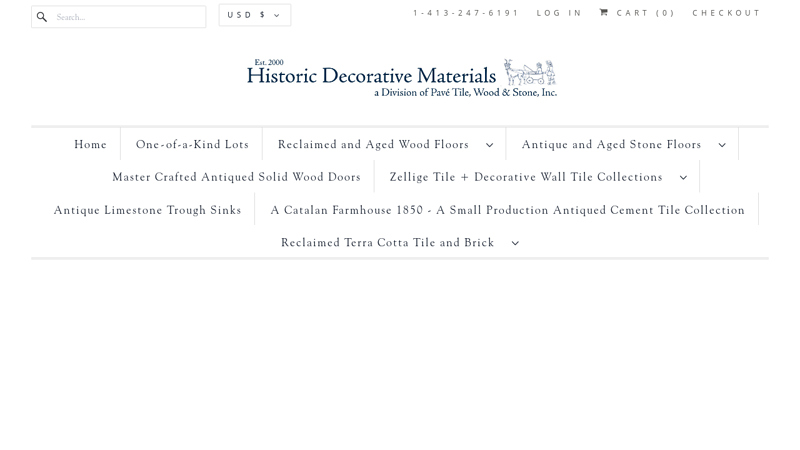Open the USD $ currency dropdown
The height and width of the screenshot is (450, 800).
255,15
